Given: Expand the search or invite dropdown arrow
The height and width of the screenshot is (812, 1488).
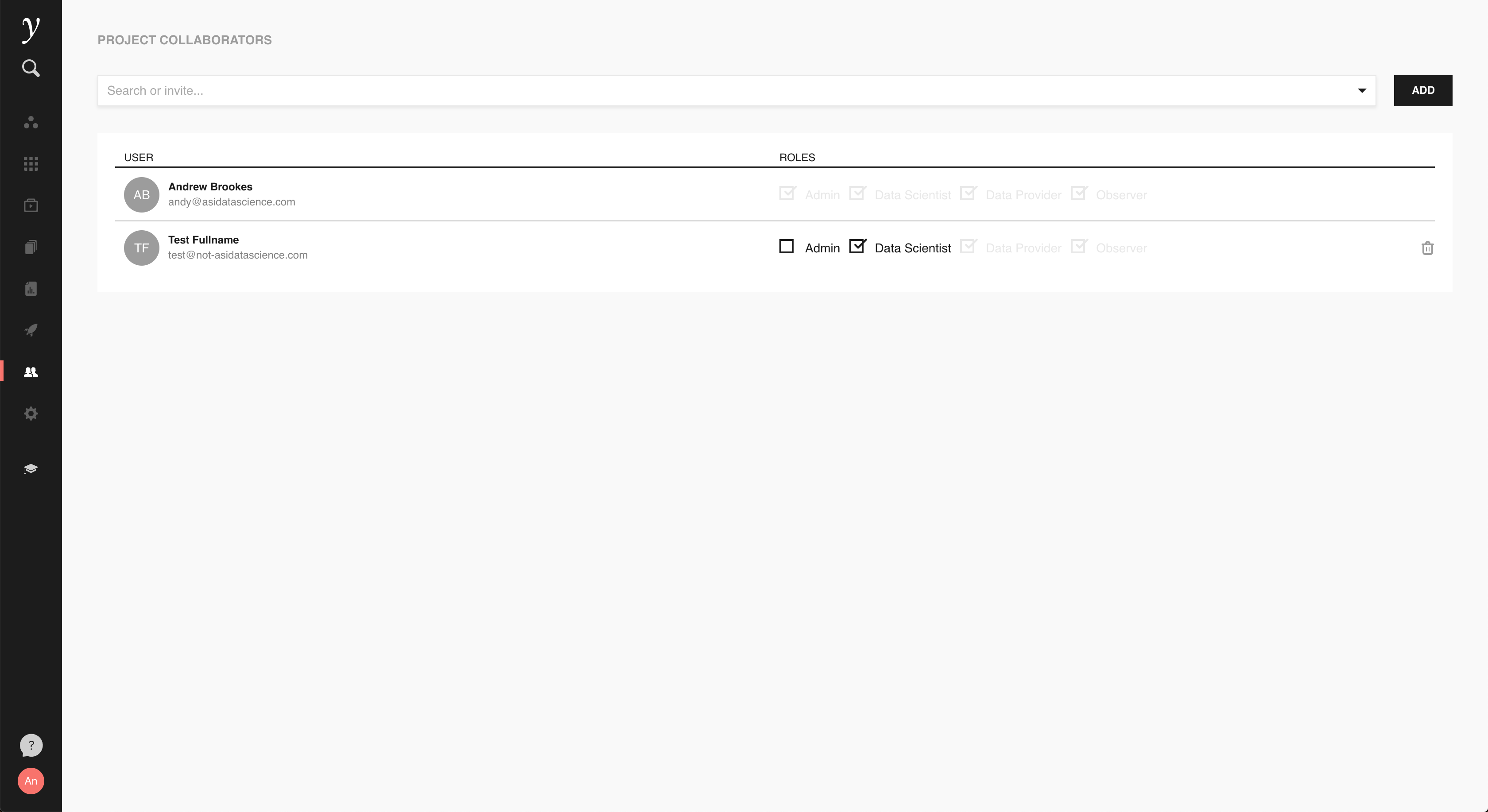Looking at the screenshot, I should 1361,91.
